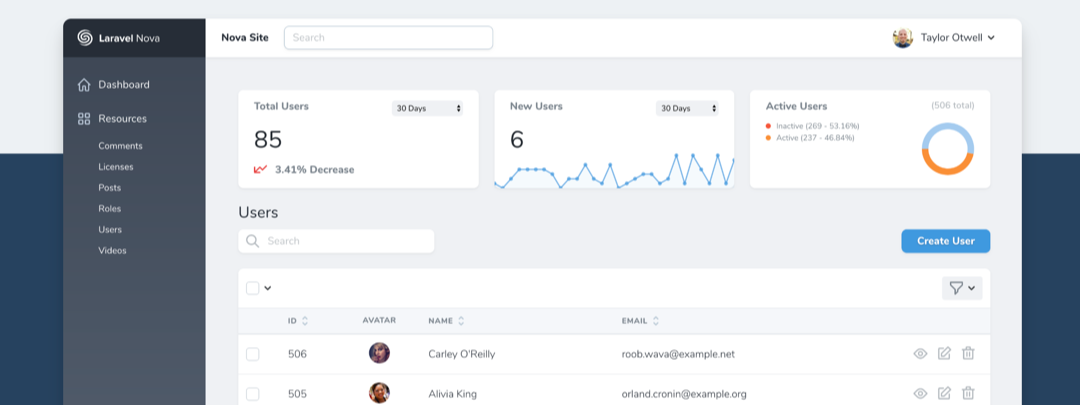1080x405 pixels.
Task: Sort table by ID column arrows
Action: click(305, 321)
